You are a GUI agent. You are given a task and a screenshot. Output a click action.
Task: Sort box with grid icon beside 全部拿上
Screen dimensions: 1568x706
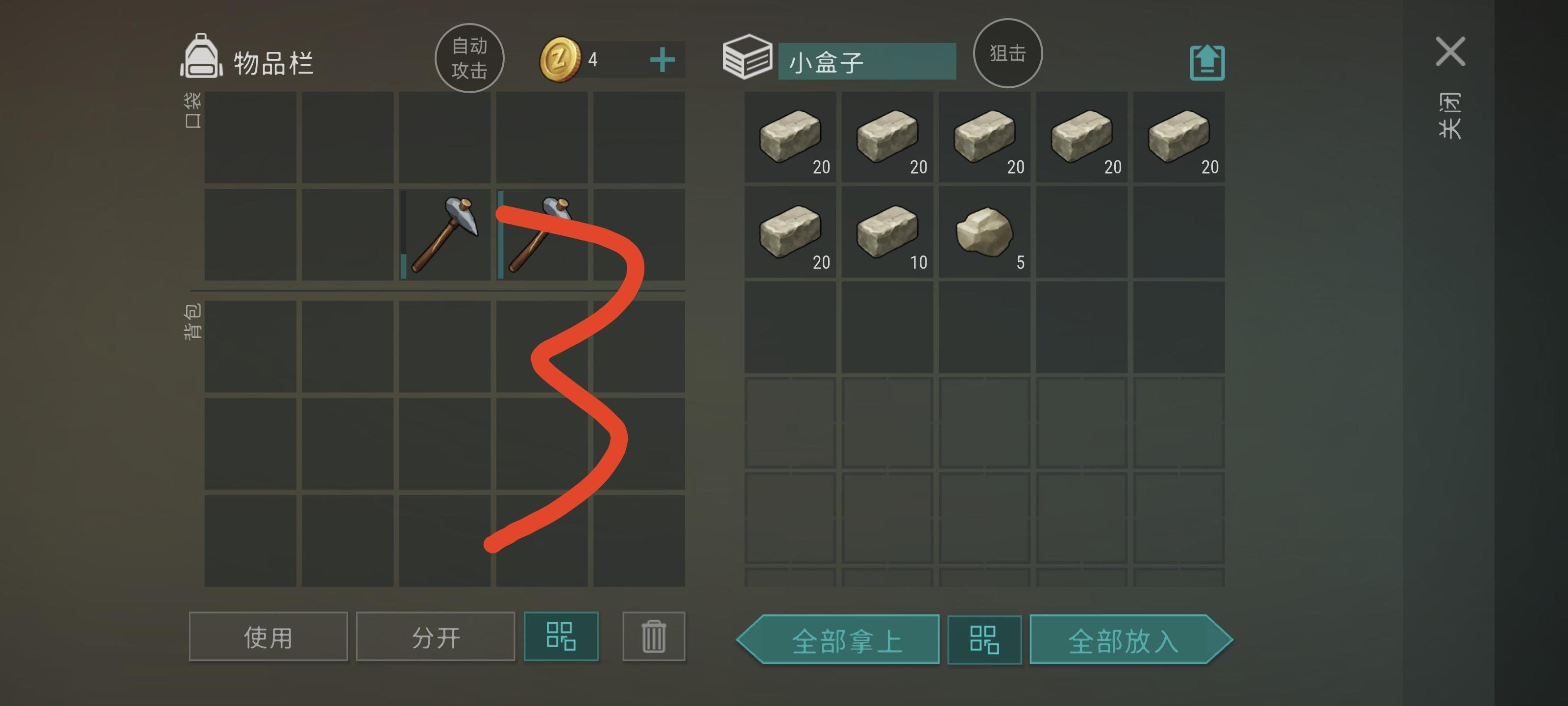pyautogui.click(x=984, y=640)
